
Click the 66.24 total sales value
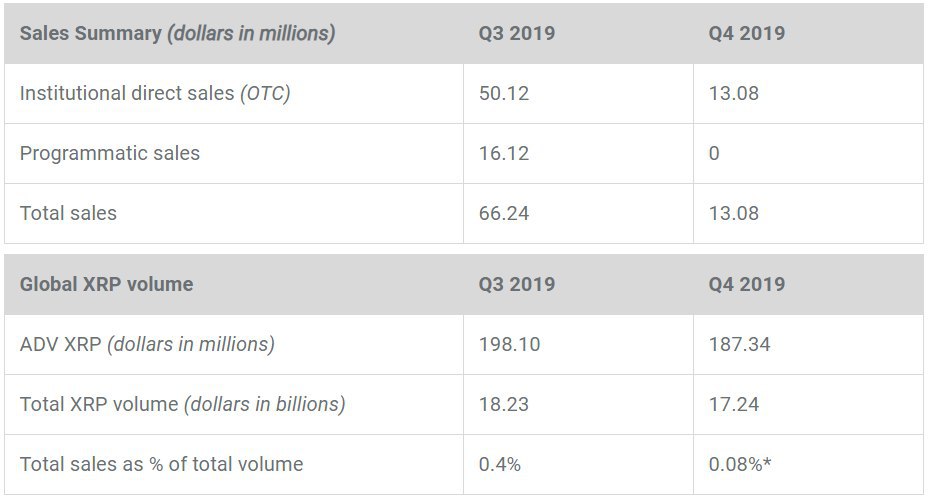click(504, 213)
